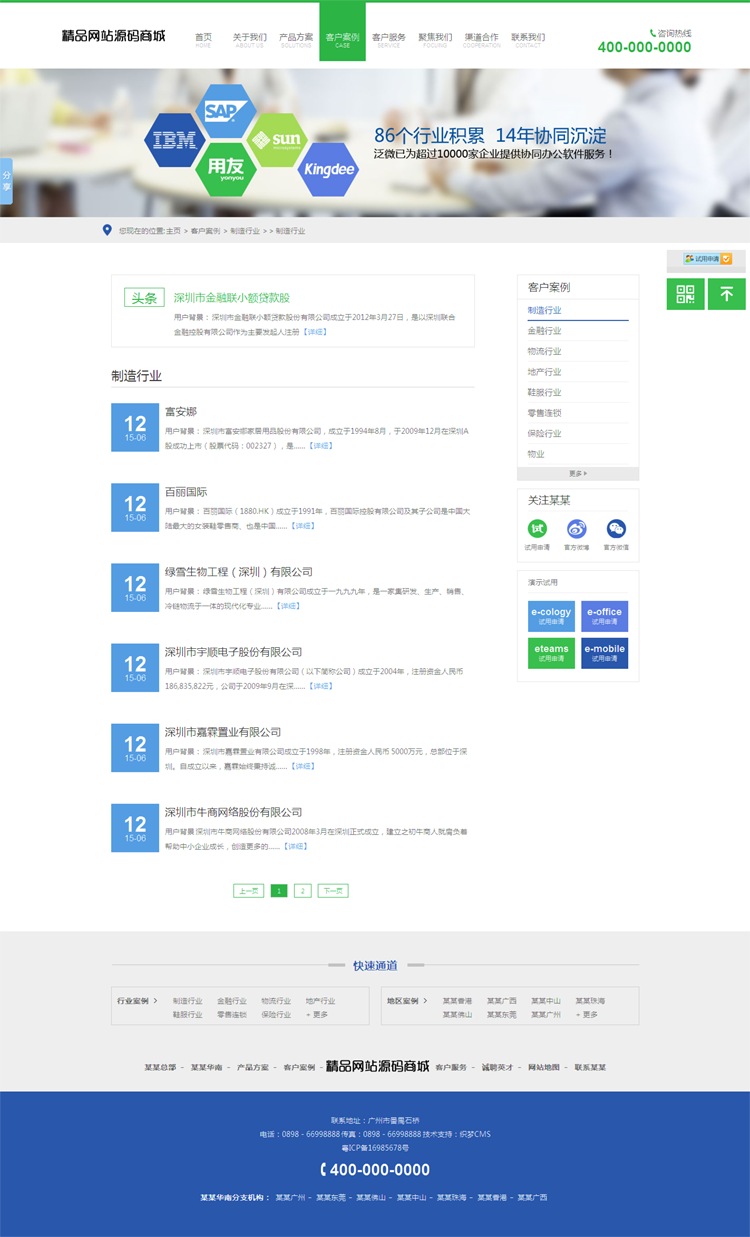Open the official WeChat icon under 关注某某
Screen dimensions: 750x1237
click(x=616, y=529)
